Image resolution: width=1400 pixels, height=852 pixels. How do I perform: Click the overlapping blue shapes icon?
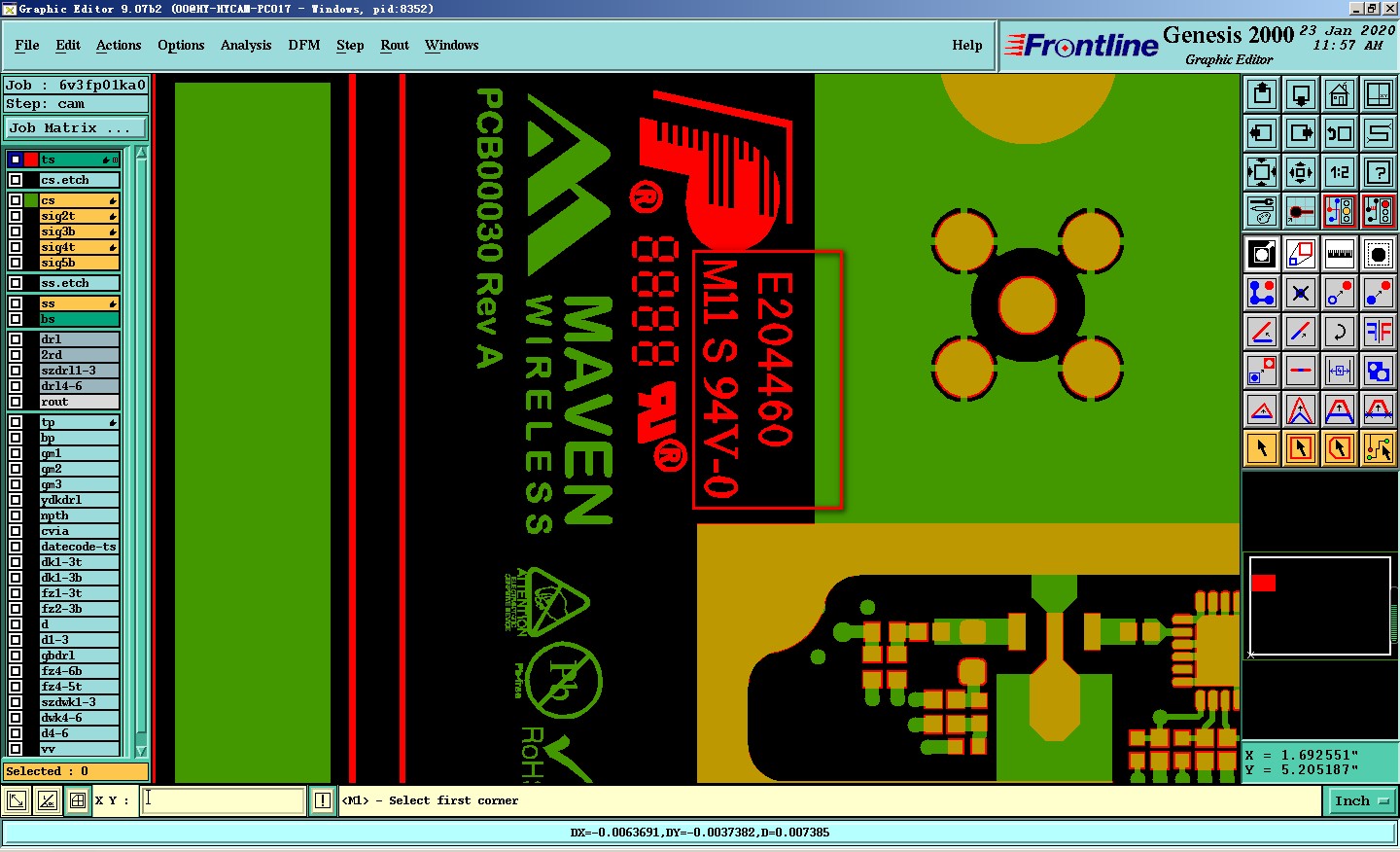(1379, 371)
